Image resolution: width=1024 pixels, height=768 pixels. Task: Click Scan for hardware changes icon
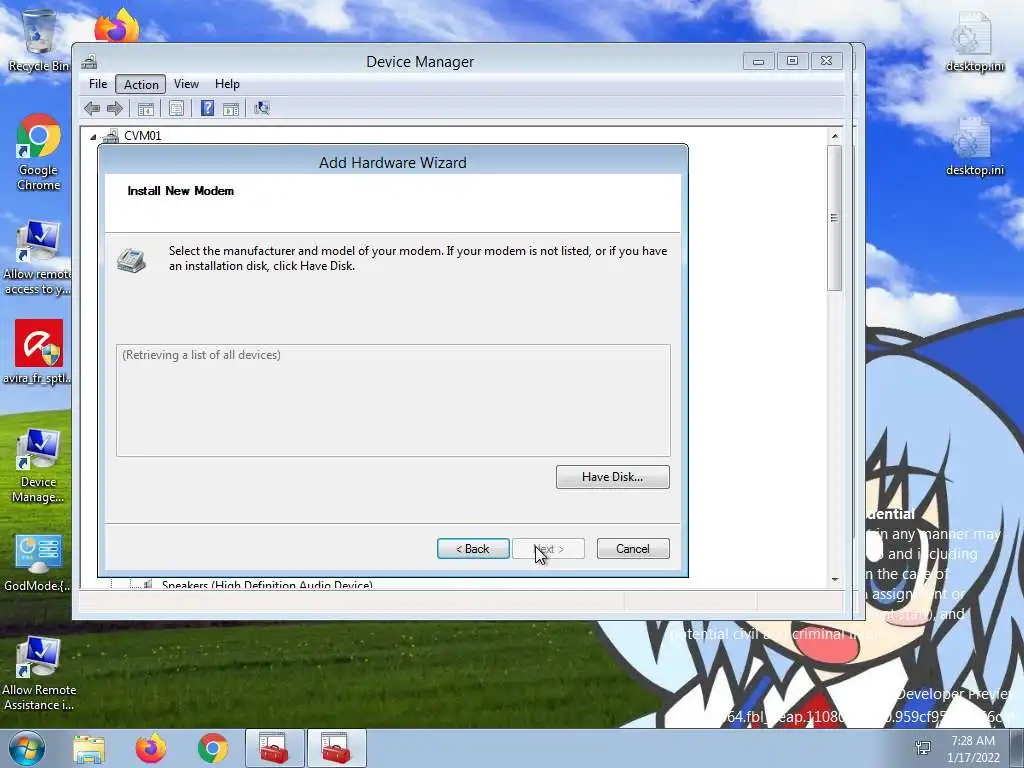[x=262, y=108]
